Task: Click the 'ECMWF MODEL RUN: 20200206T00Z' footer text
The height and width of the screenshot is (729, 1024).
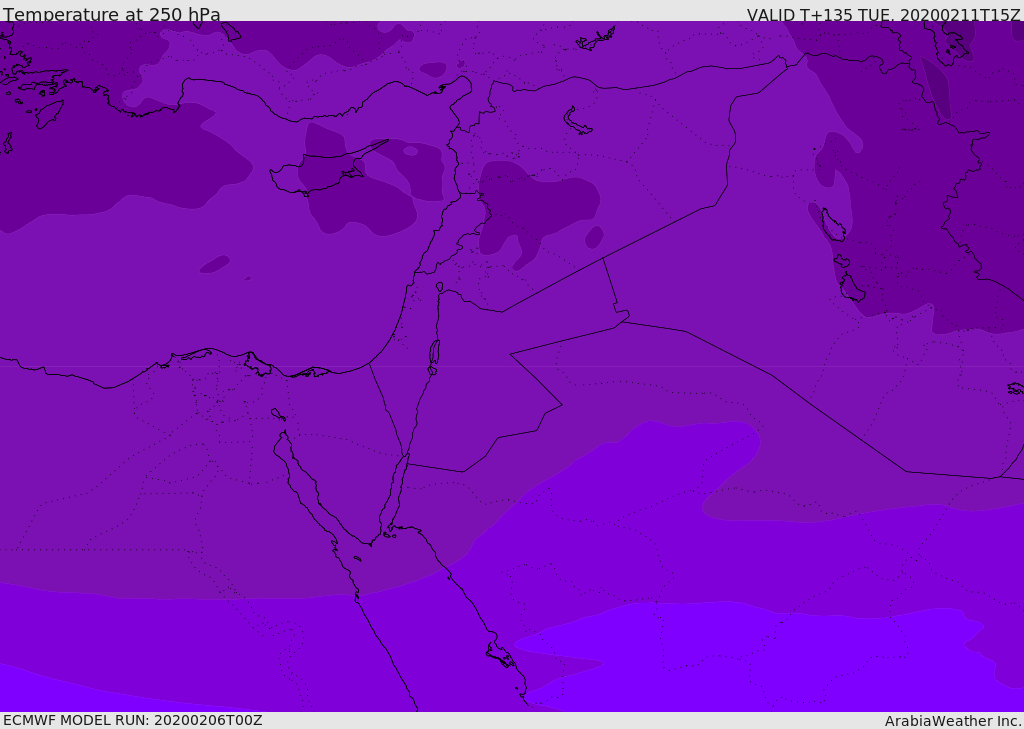Action: 133,720
